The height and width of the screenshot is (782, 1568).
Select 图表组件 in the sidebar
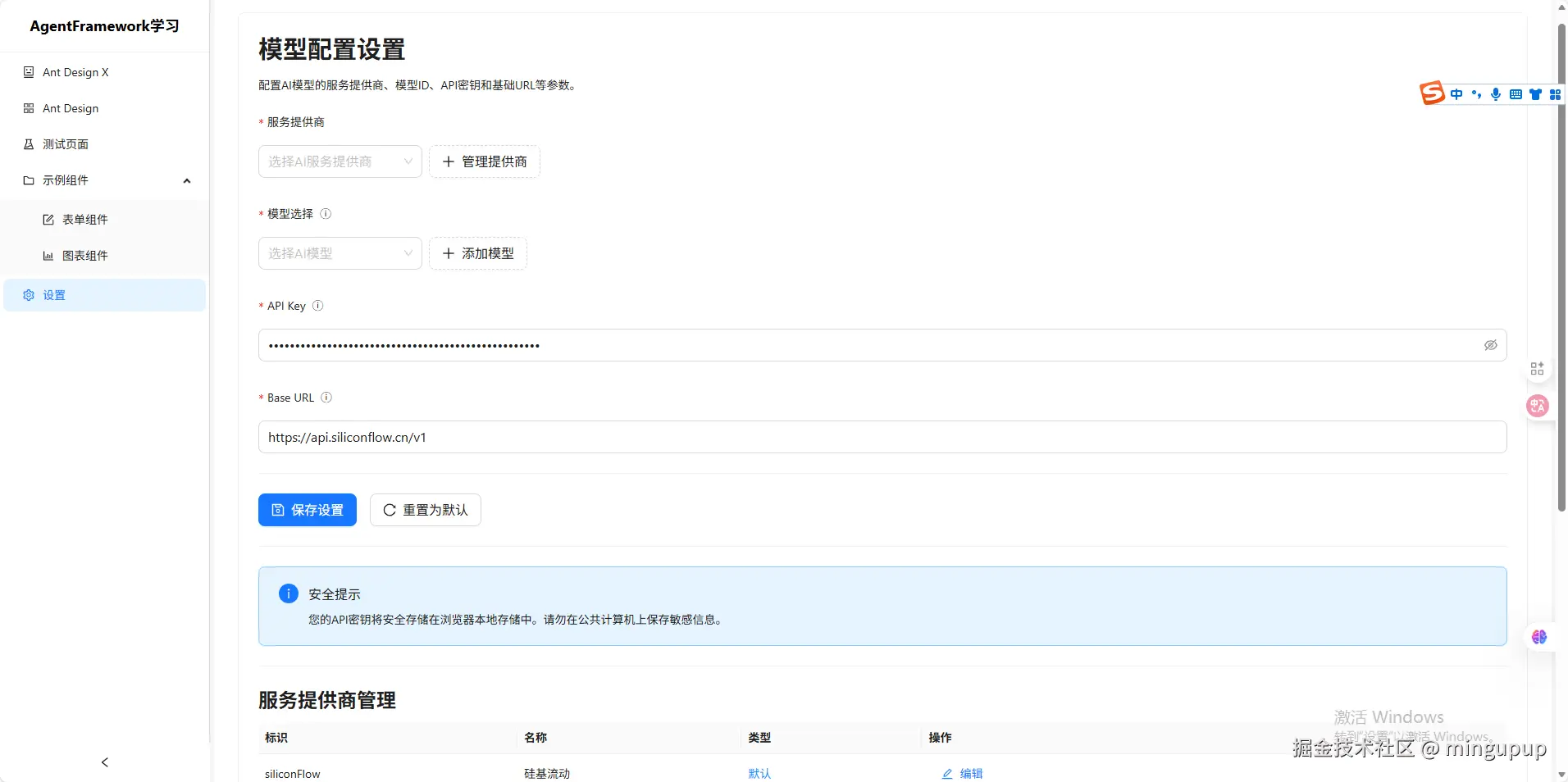point(85,256)
